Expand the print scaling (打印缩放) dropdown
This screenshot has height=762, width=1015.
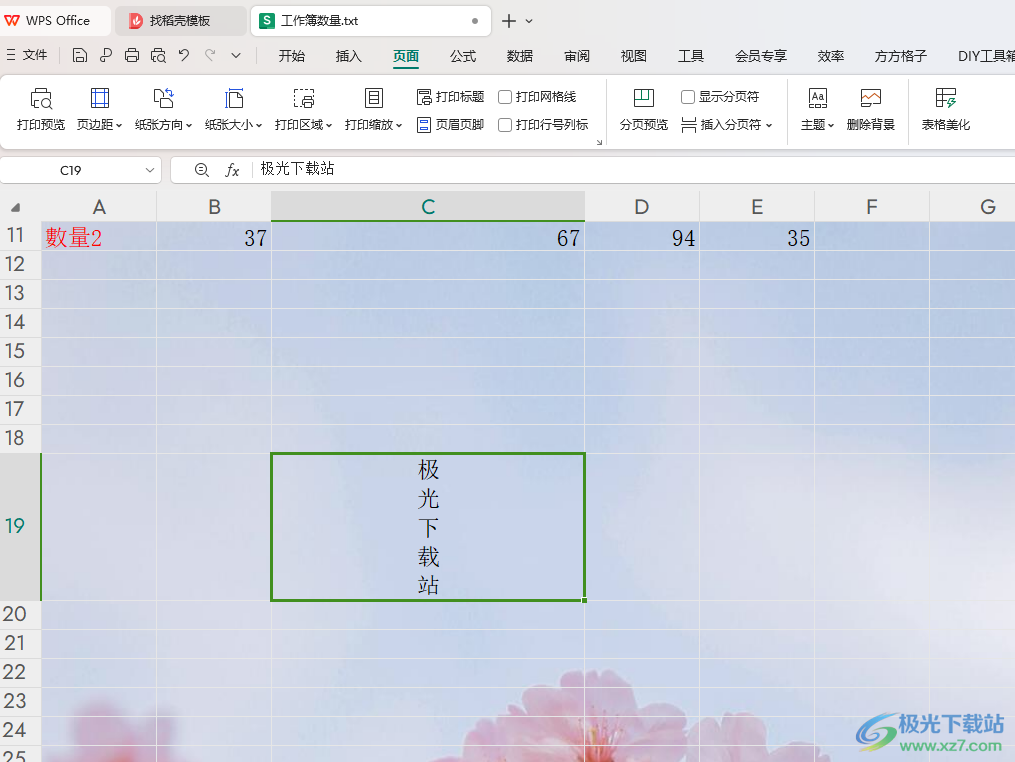pyautogui.click(x=399, y=126)
